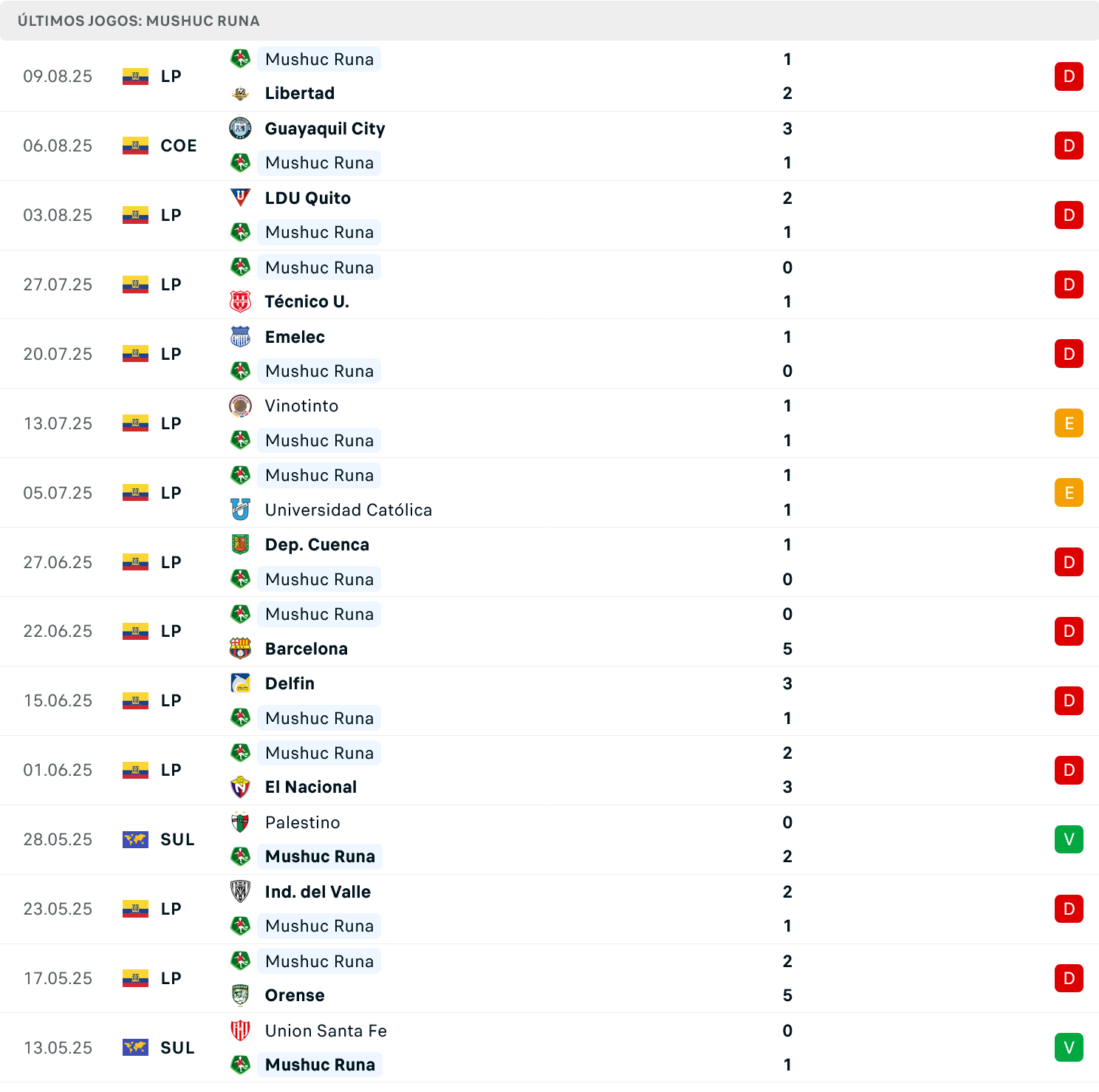
Task: Open the Union Santa Fe team link
Action: pos(326,1031)
